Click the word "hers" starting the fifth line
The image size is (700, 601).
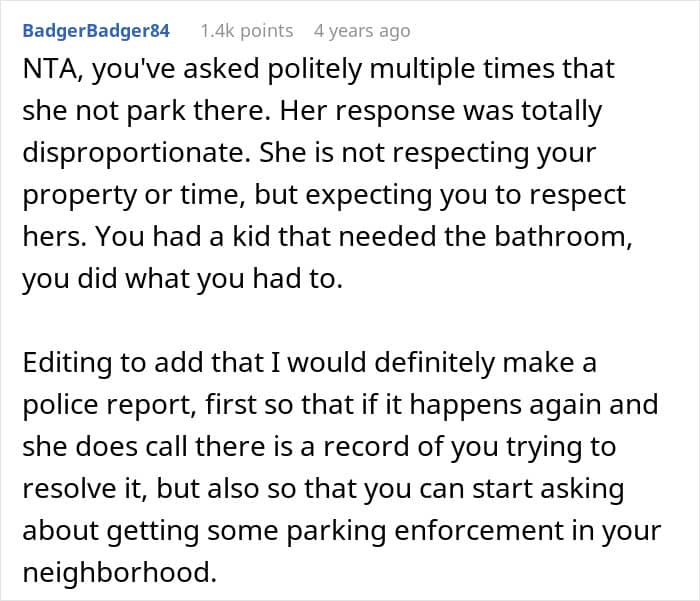coord(50,237)
